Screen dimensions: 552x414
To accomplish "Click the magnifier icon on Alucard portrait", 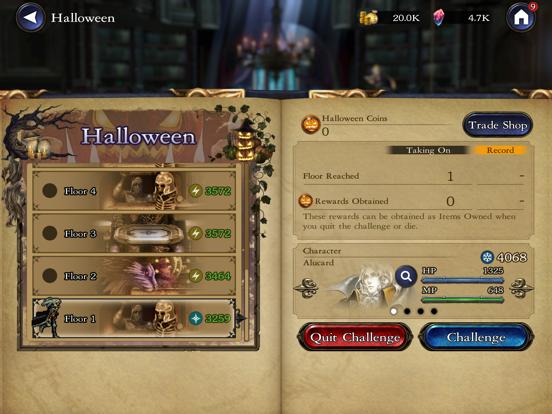I will point(406,276).
